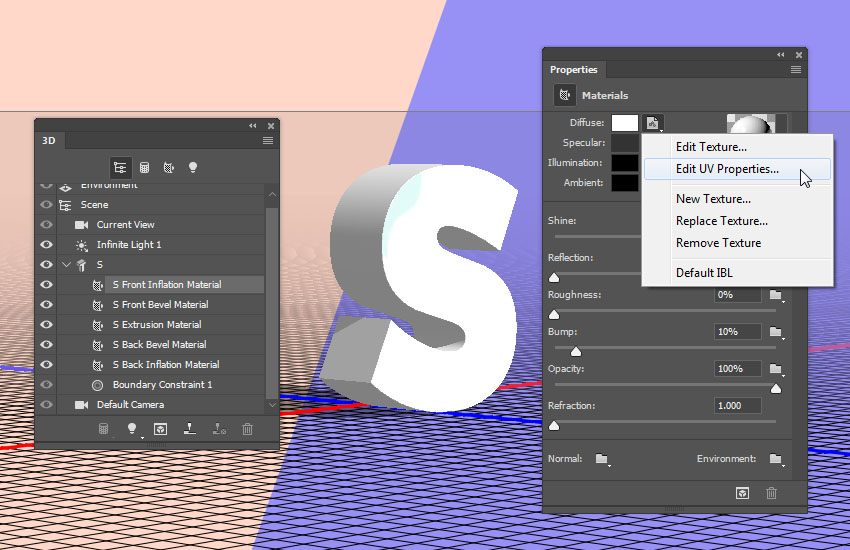Open the Properties panel options menu
This screenshot has width=850, height=550.
tap(796, 70)
